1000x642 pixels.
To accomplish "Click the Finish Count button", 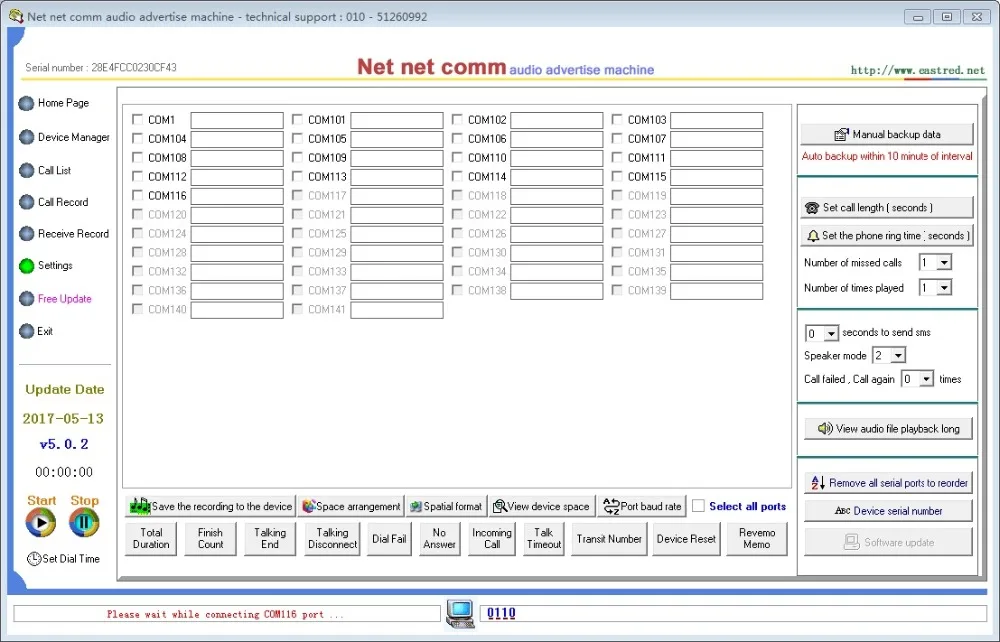I will click(x=210, y=539).
